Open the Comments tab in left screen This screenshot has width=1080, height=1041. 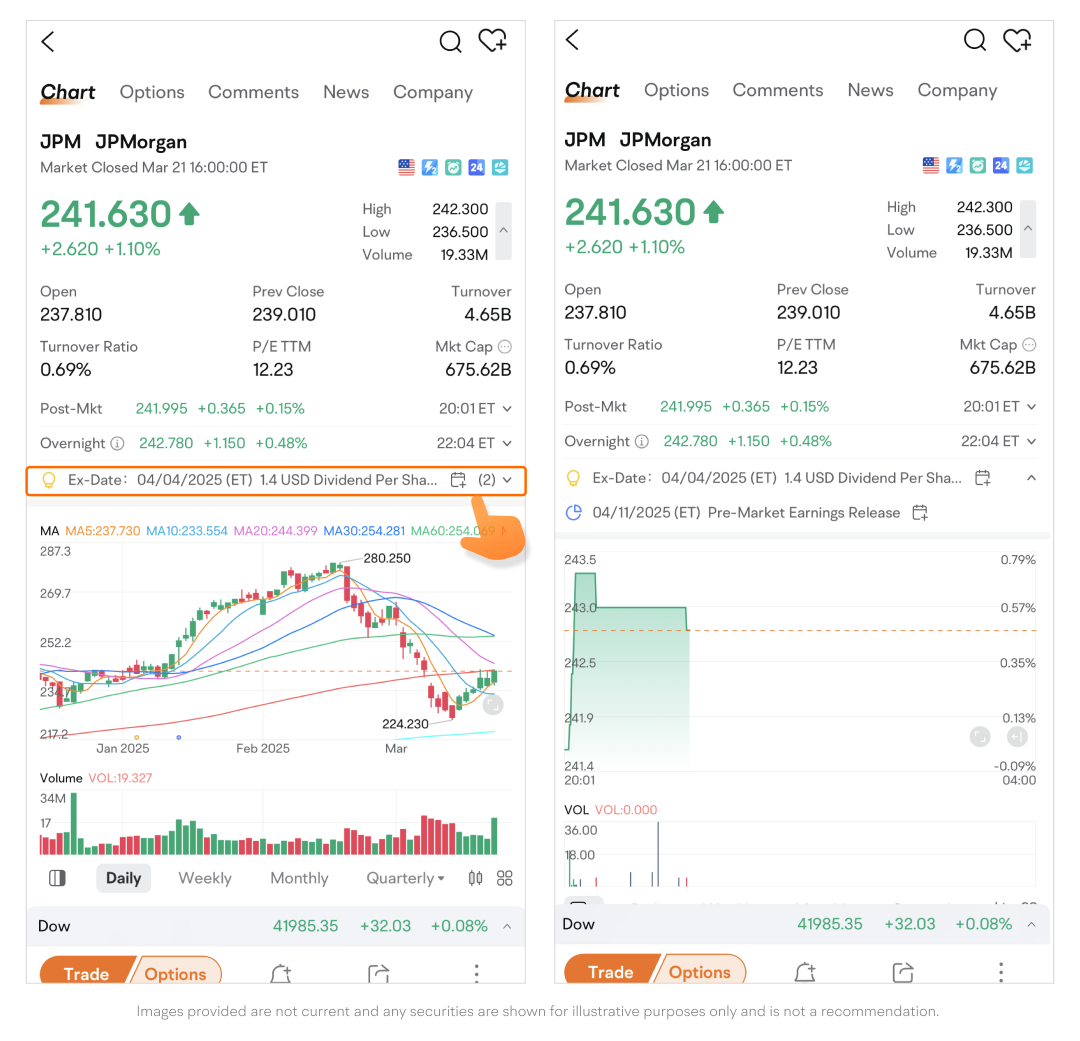253,92
